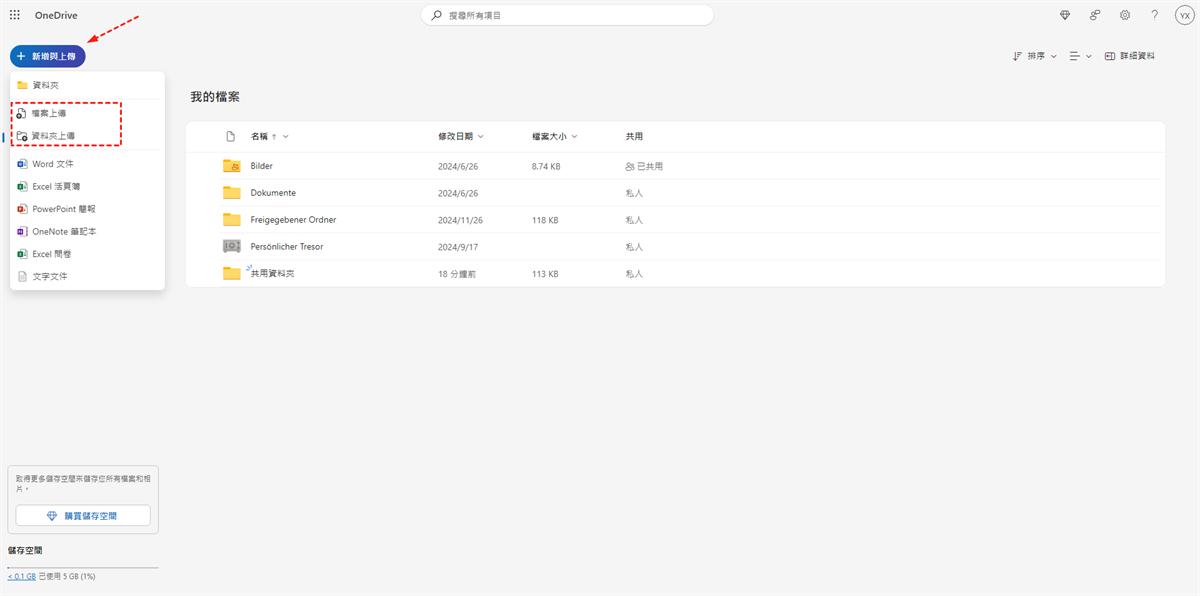
Task: Click the 我的檔案 heading
Action: tap(215, 97)
